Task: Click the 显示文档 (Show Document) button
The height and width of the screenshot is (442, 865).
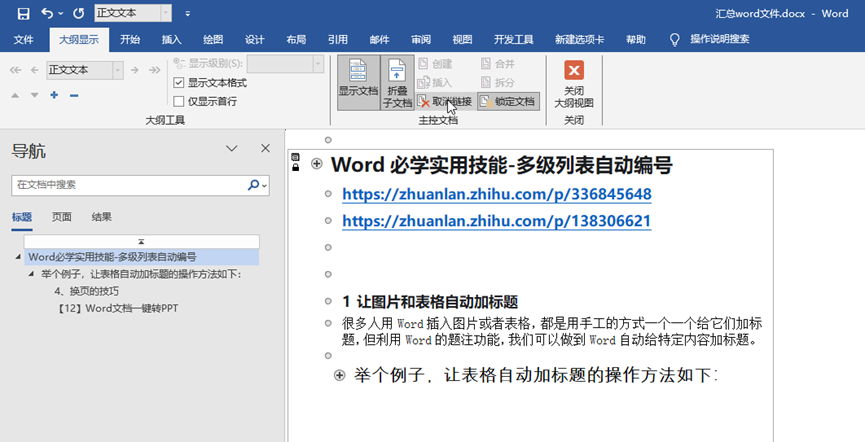Action: [x=358, y=81]
